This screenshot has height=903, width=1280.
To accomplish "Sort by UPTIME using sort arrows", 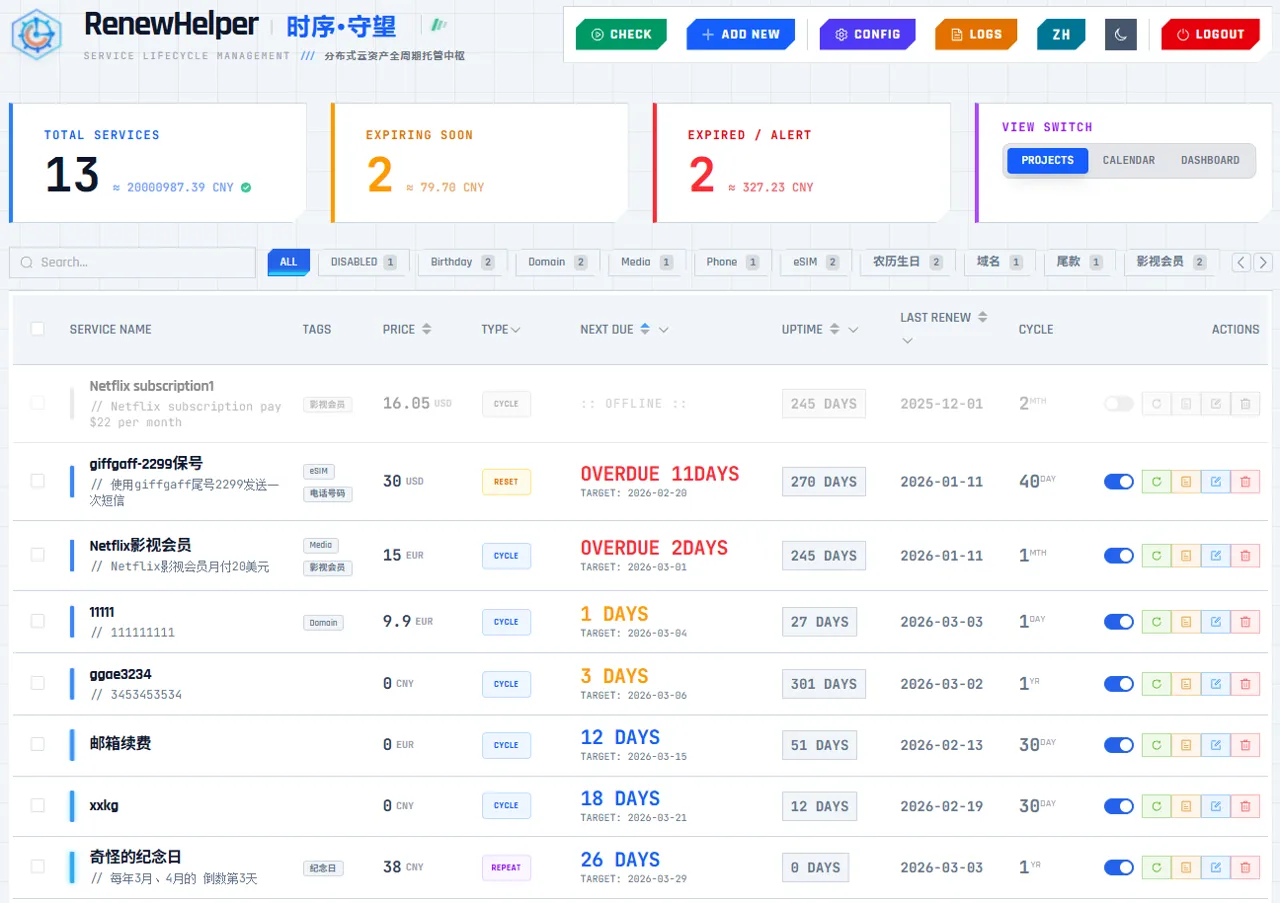I will coord(835,329).
